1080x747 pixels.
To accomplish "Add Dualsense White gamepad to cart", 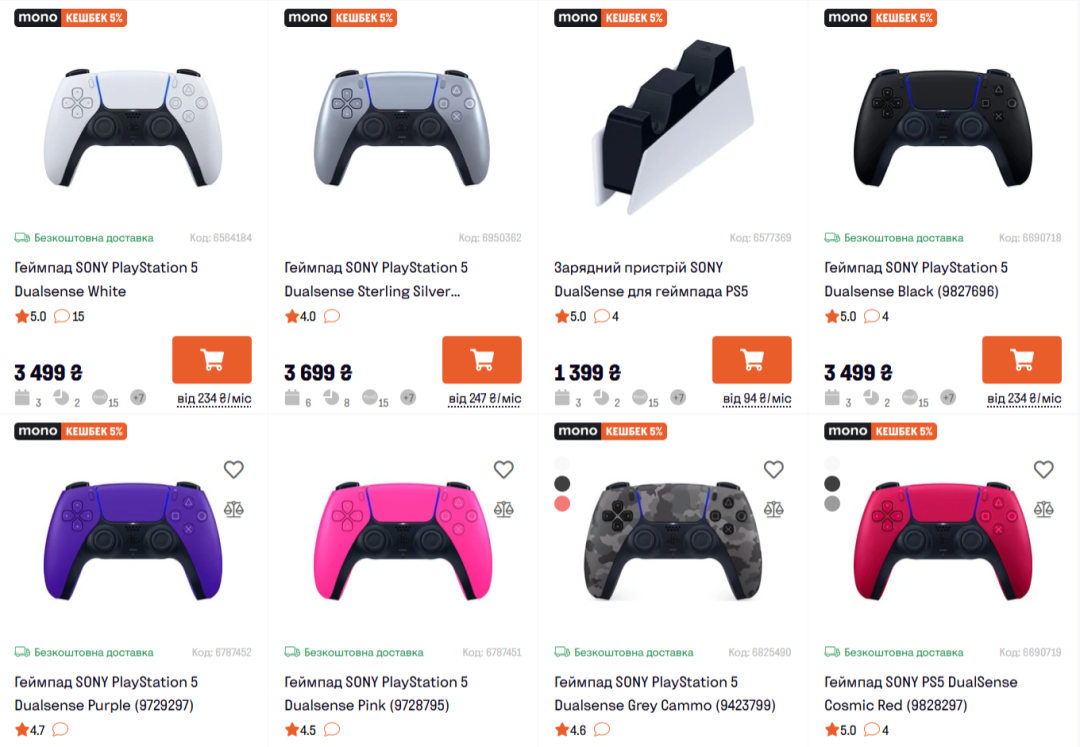I will [211, 360].
